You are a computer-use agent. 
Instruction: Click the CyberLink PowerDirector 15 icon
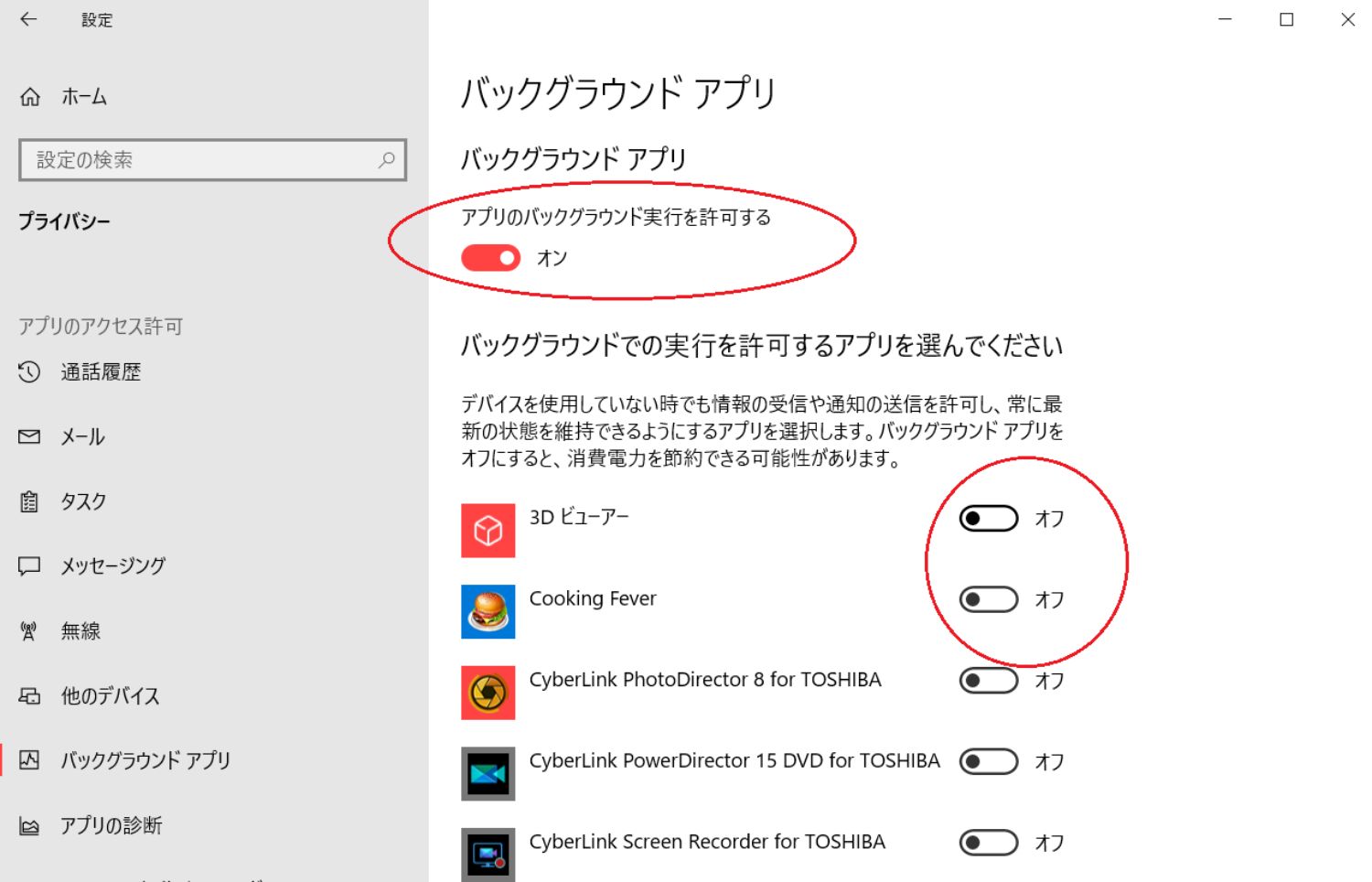pos(488,774)
